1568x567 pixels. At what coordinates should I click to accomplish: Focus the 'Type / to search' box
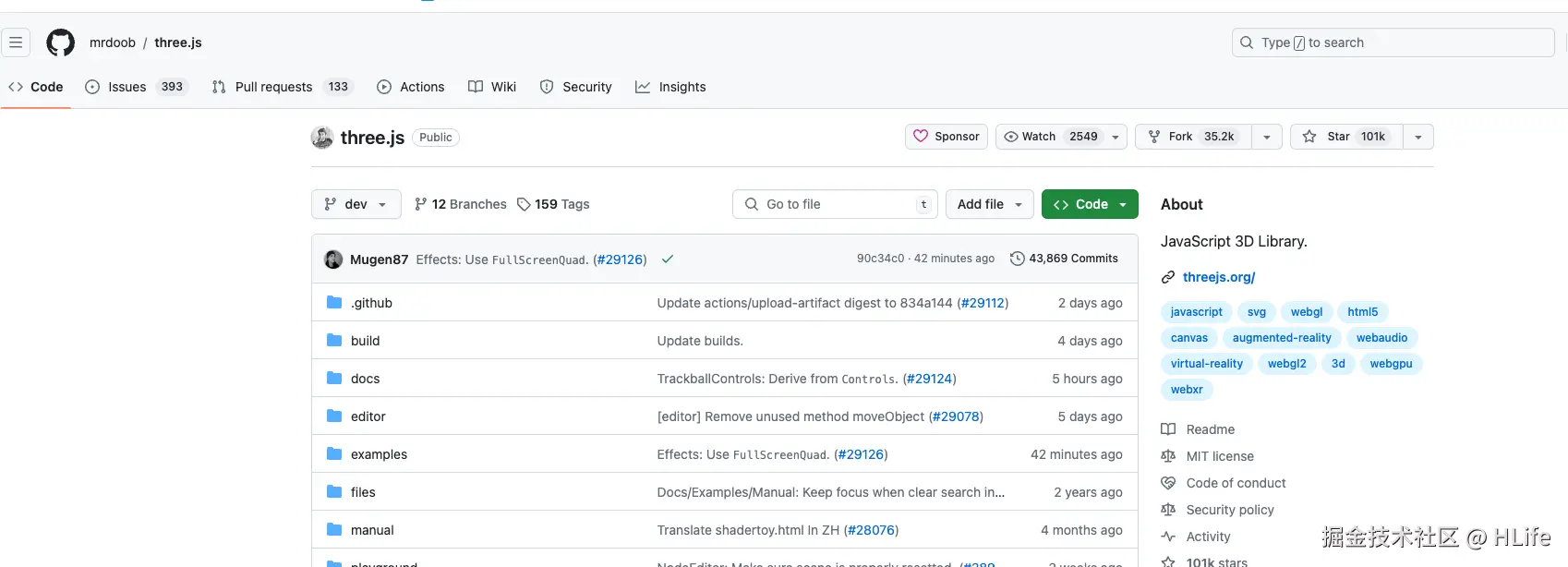(x=1393, y=42)
